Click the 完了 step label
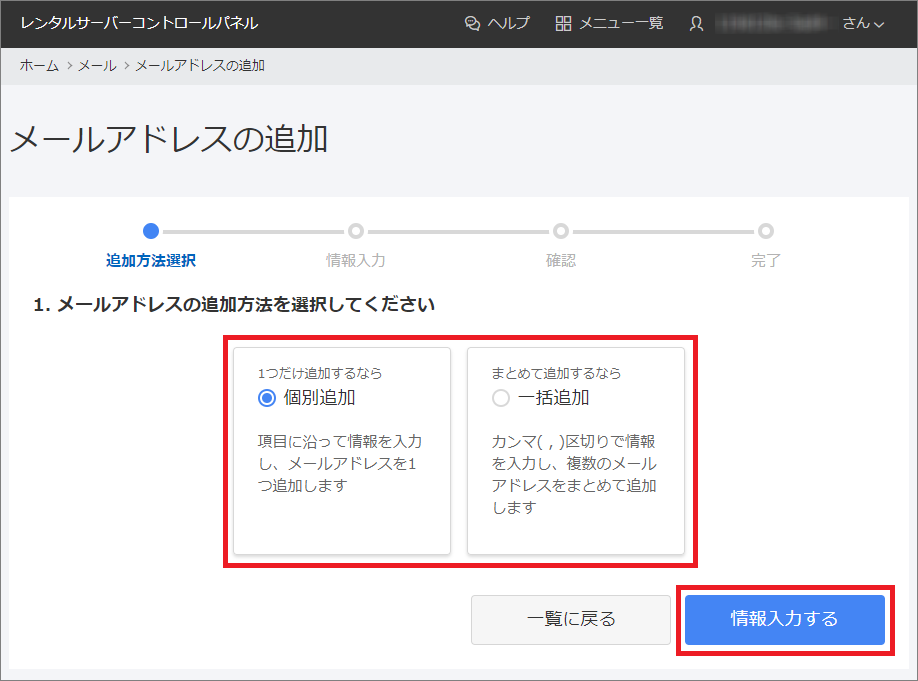Image resolution: width=918 pixels, height=681 pixels. (766, 261)
